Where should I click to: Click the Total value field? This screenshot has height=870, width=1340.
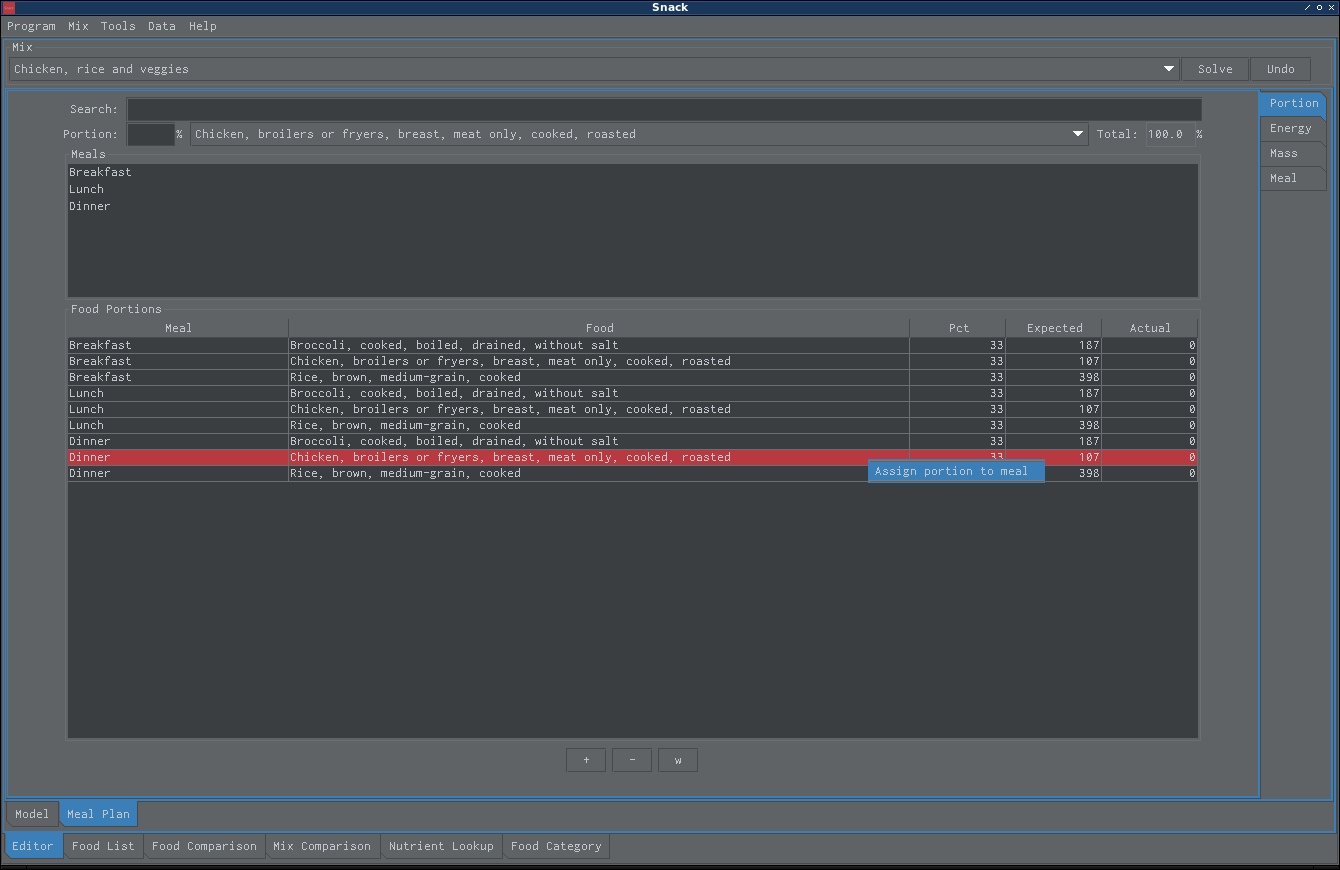1170,134
